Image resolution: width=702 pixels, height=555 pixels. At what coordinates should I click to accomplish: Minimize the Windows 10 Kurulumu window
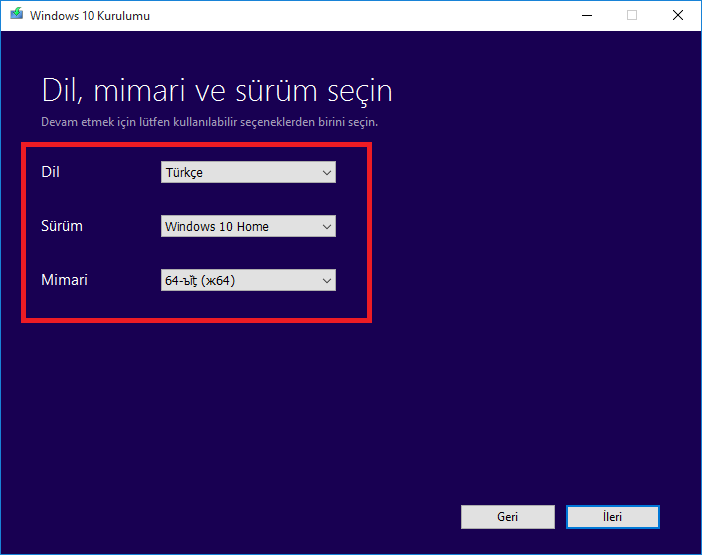coord(587,15)
